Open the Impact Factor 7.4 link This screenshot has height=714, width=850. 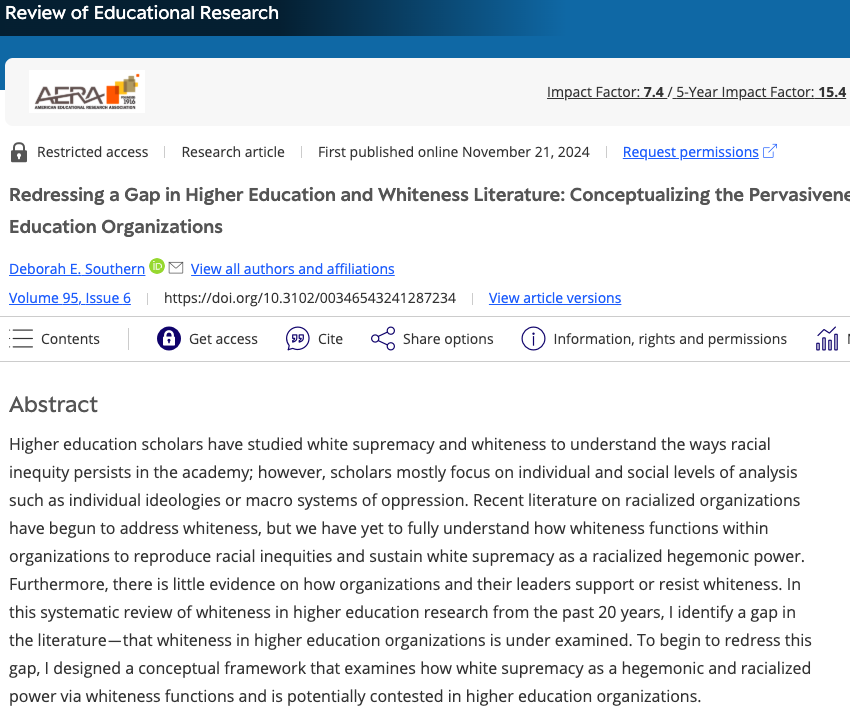click(604, 91)
